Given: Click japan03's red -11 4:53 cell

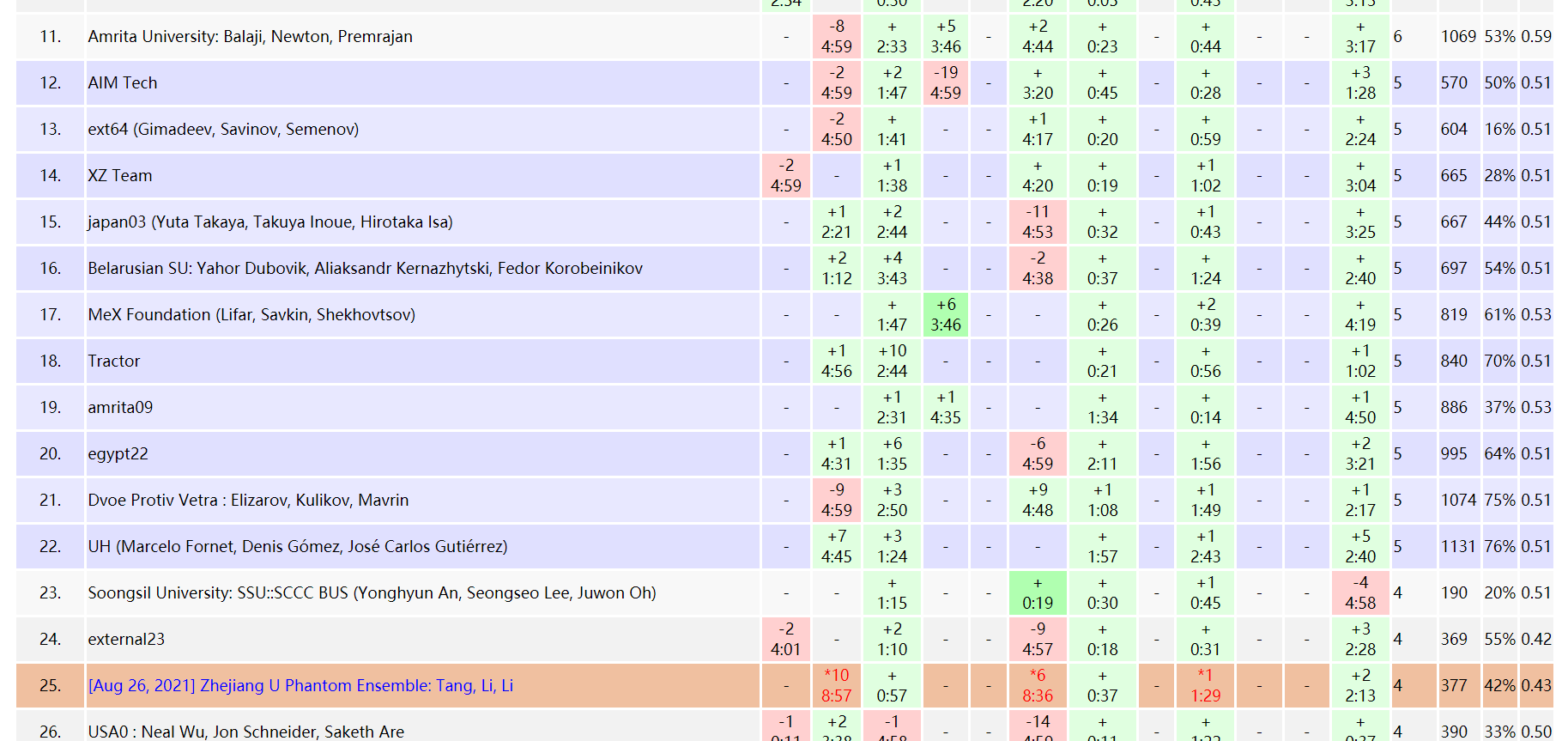Looking at the screenshot, I should tap(1037, 222).
